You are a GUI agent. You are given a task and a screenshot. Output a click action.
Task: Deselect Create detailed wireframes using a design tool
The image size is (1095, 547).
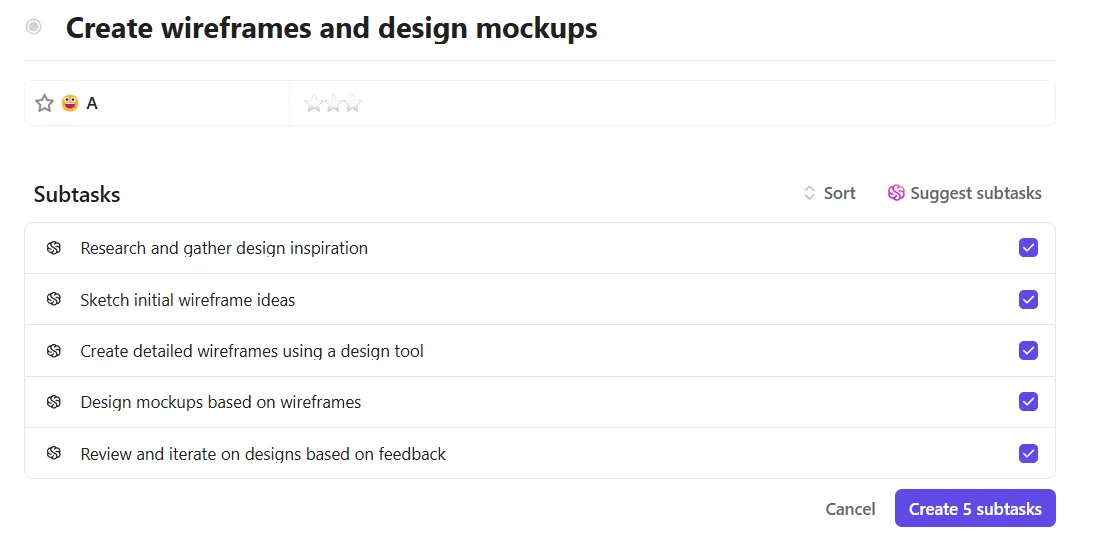tap(1028, 350)
